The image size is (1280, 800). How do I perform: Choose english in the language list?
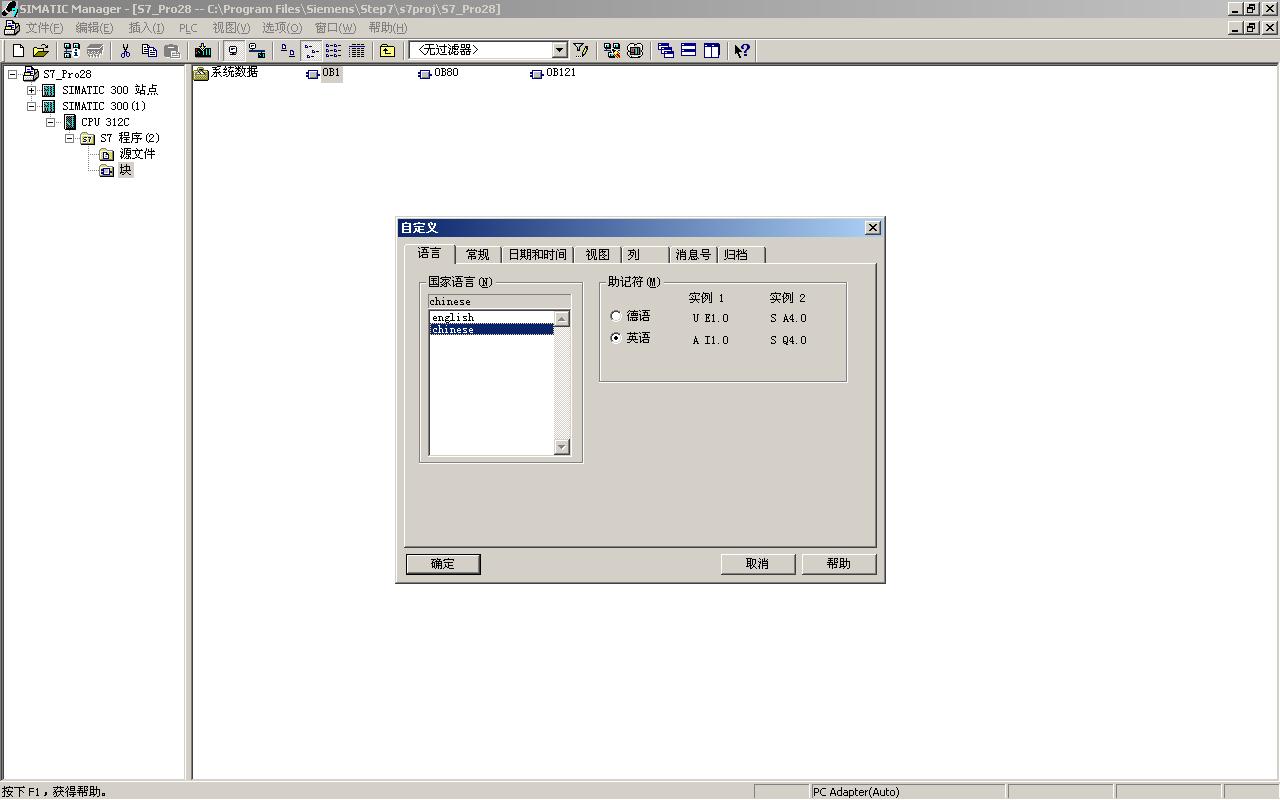491,318
